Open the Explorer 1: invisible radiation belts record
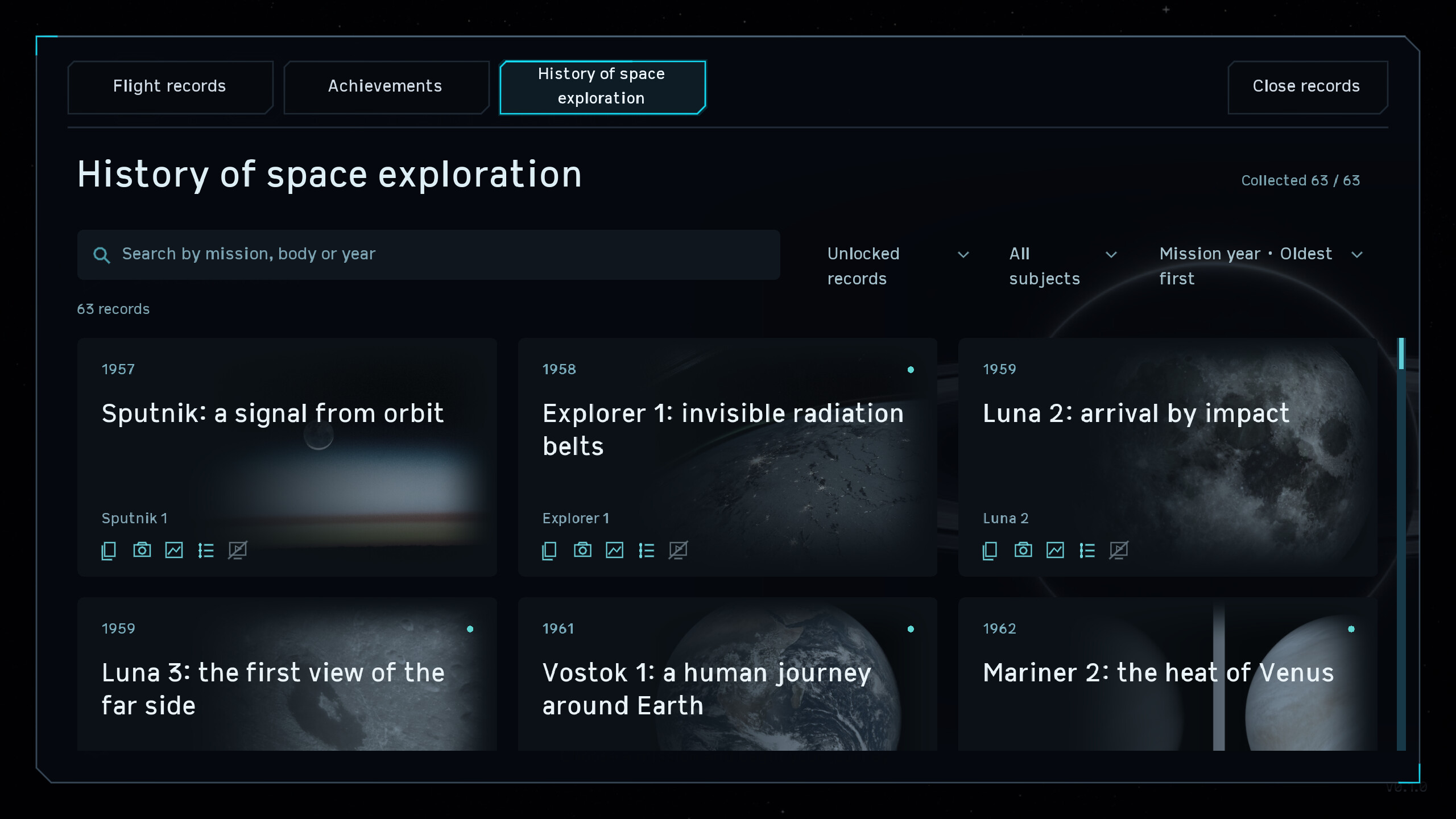This screenshot has height=819, width=1456. pos(727,457)
